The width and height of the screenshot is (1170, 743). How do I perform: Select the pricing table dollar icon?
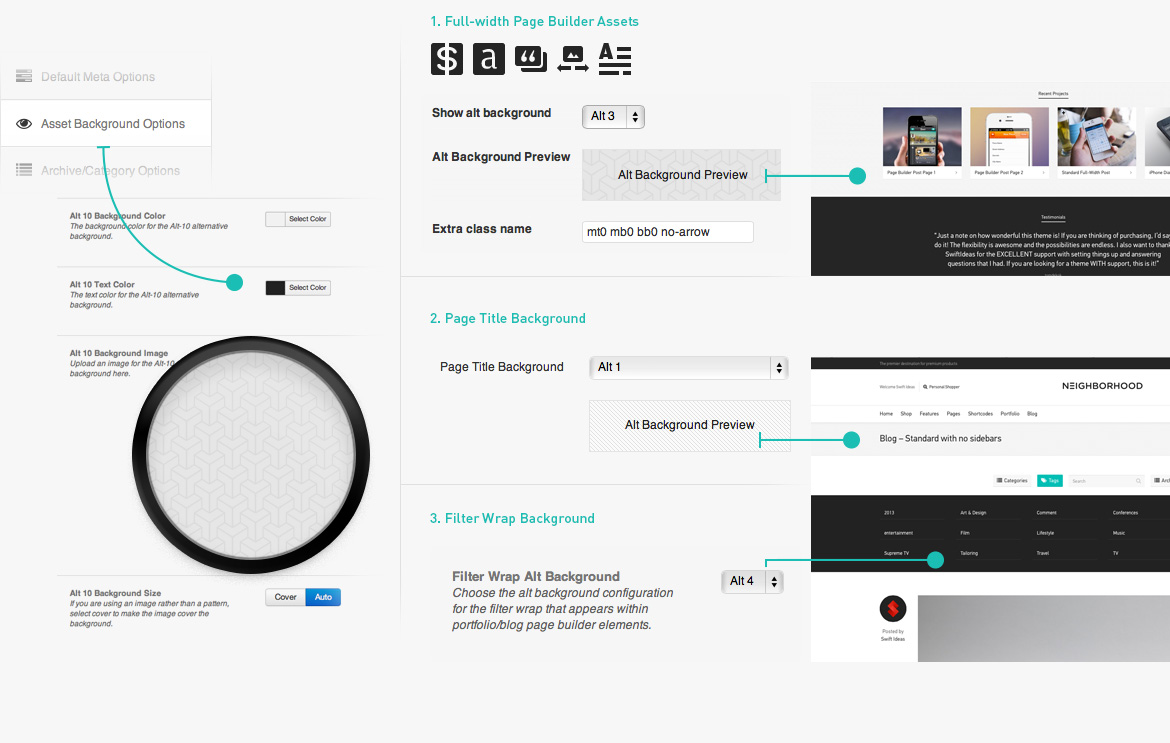point(447,59)
